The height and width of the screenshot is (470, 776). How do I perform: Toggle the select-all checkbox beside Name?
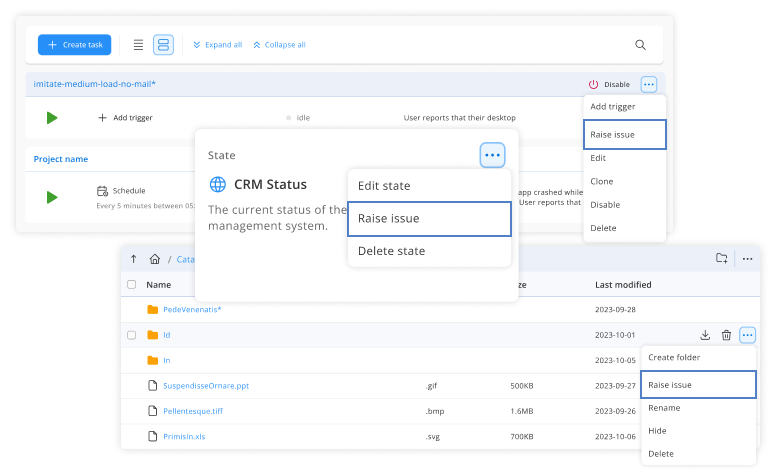point(132,284)
